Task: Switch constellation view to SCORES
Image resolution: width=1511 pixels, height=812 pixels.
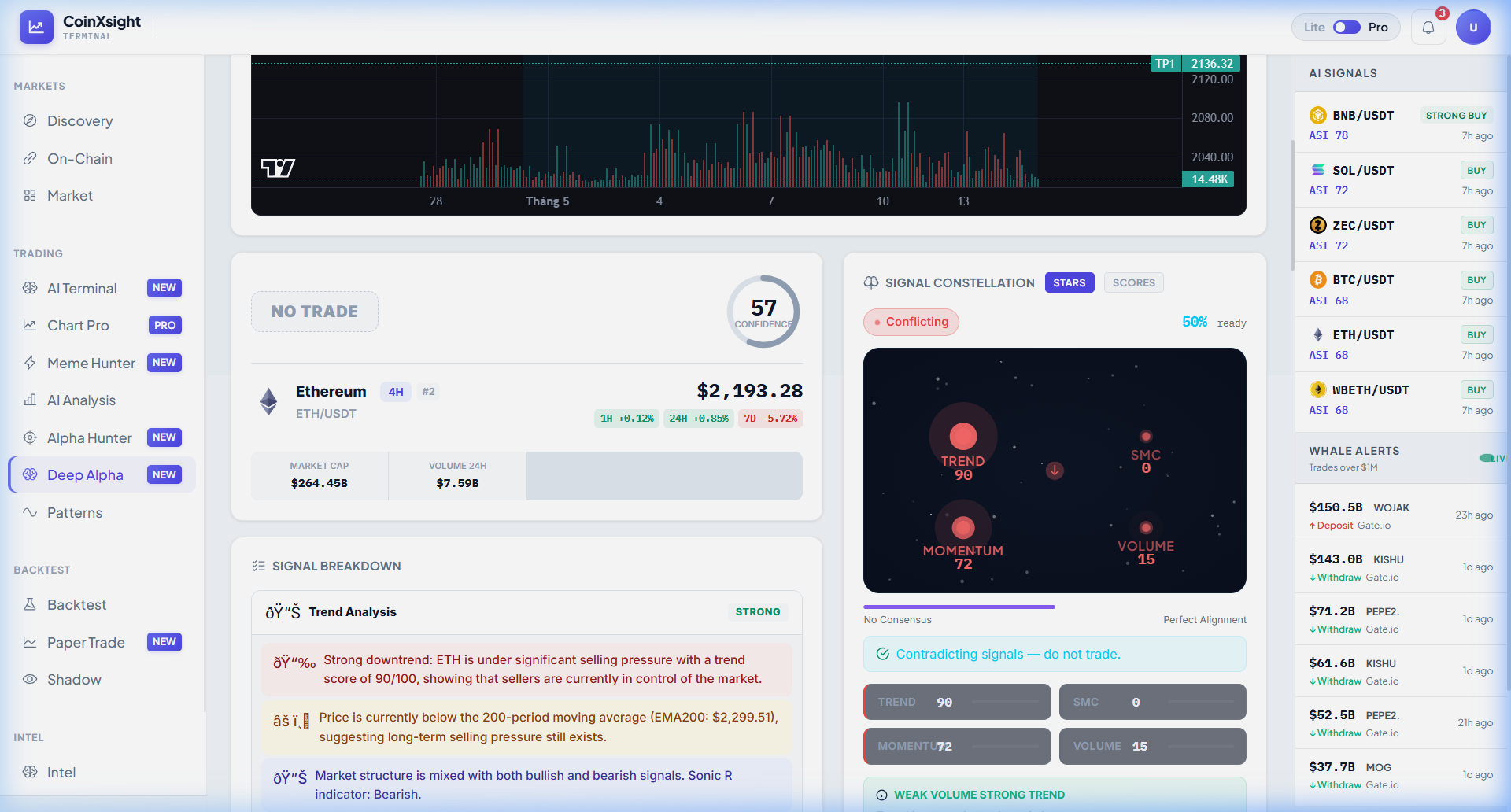Action: click(x=1134, y=282)
